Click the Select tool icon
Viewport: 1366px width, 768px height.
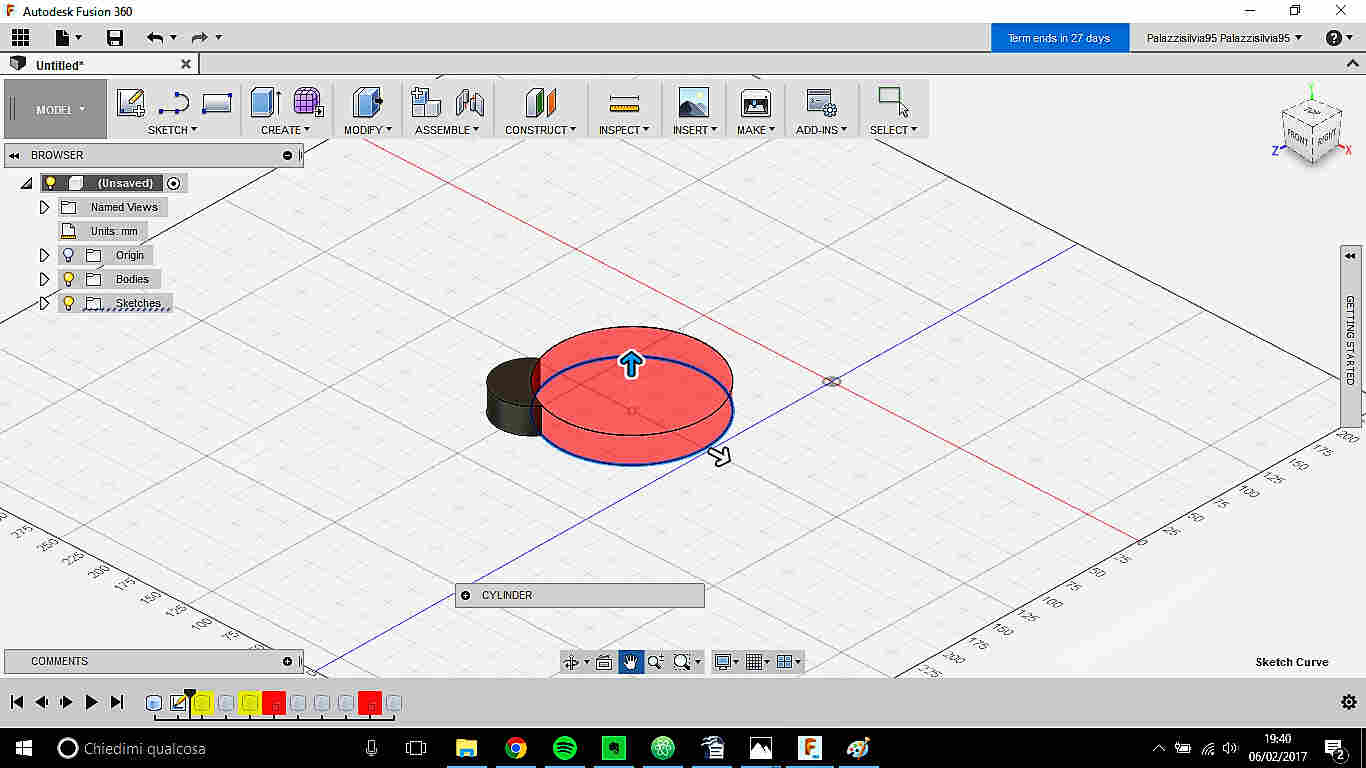[x=893, y=102]
